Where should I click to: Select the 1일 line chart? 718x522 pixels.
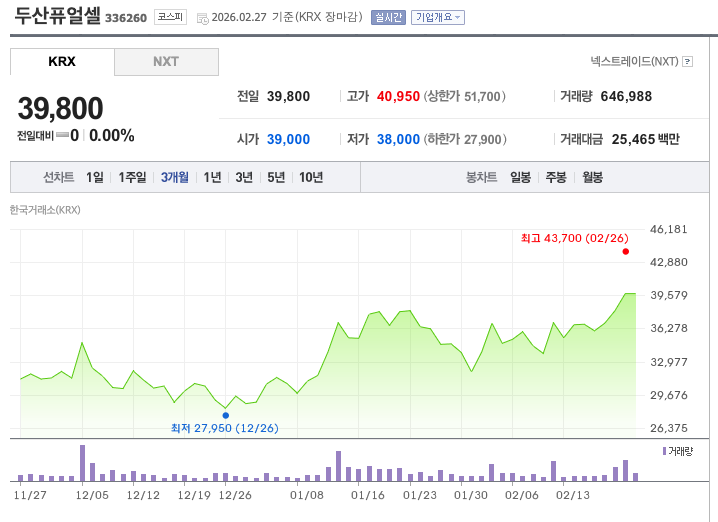coord(95,177)
